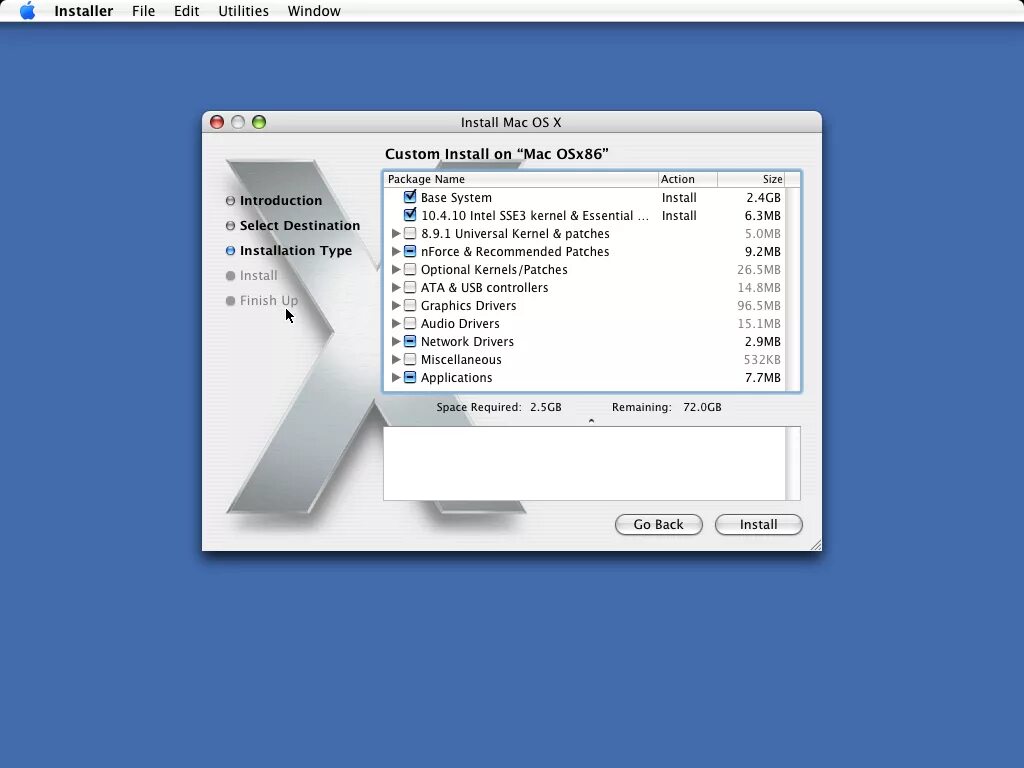
Task: Zoom the Install Mac OS X window
Action: point(259,122)
